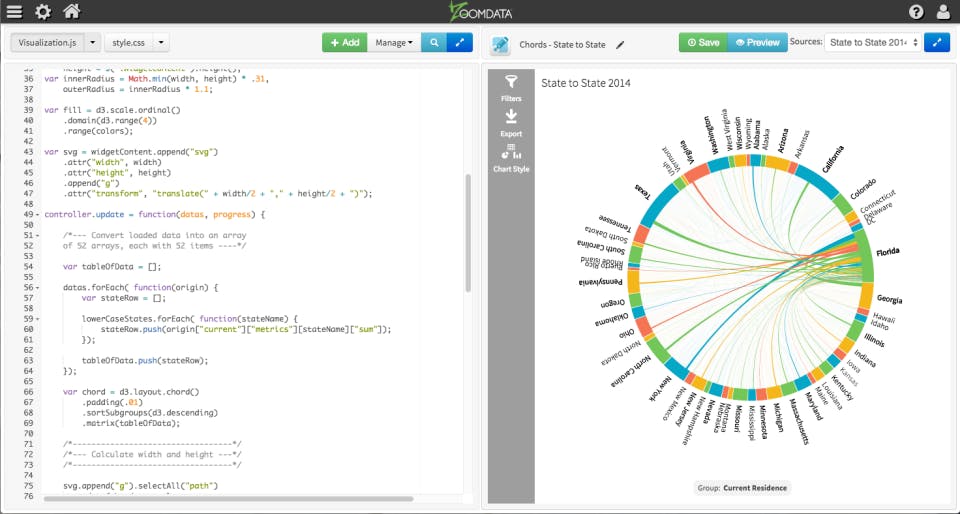This screenshot has width=960, height=514.
Task: Click the Michigan label on the chart
Action: [x=776, y=417]
